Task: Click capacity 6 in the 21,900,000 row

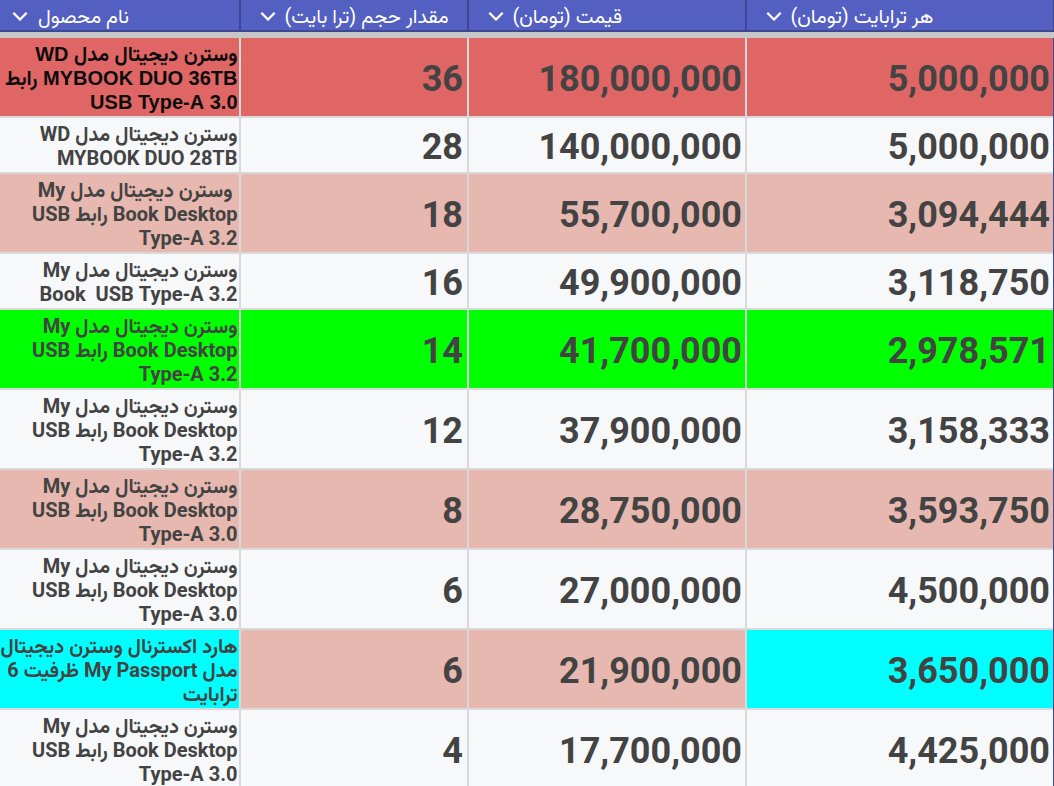Action: coord(354,670)
